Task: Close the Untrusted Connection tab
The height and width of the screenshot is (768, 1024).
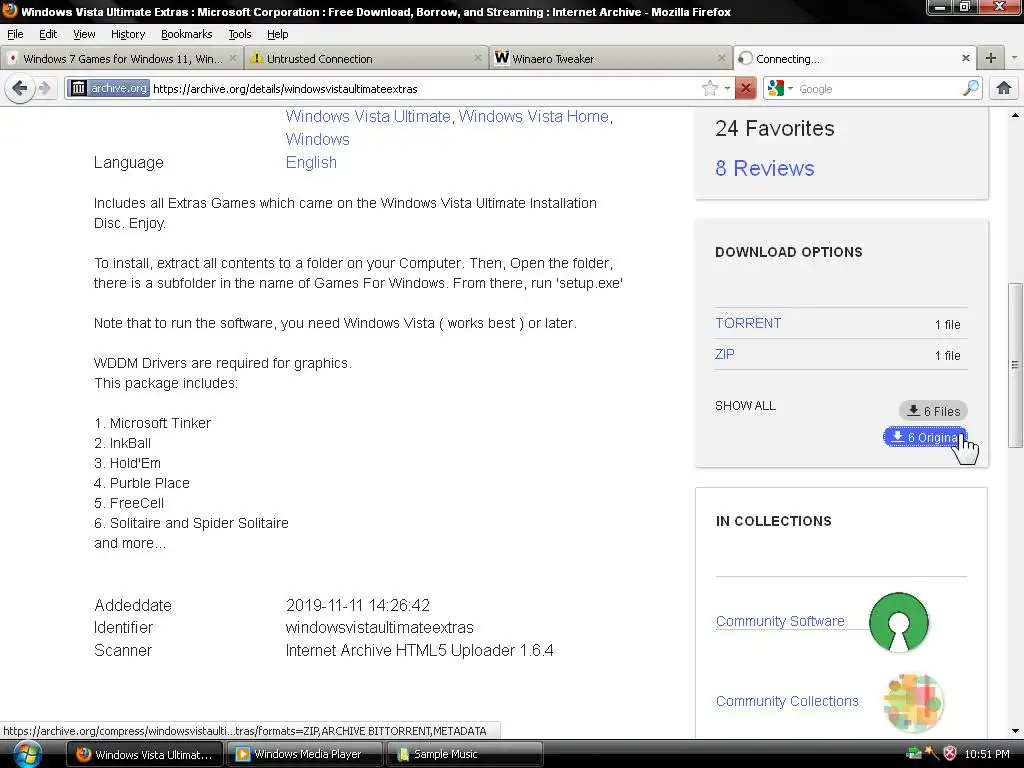Action: (x=477, y=58)
